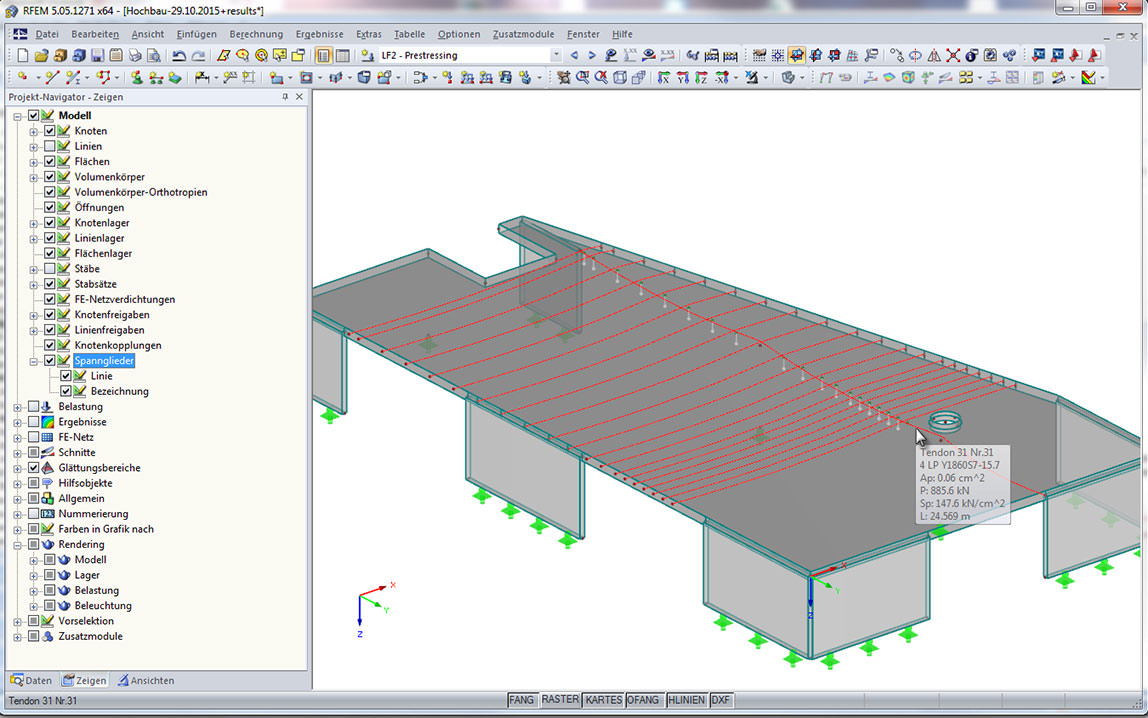
Task: Click the Open file folder icon
Action: tap(41, 55)
